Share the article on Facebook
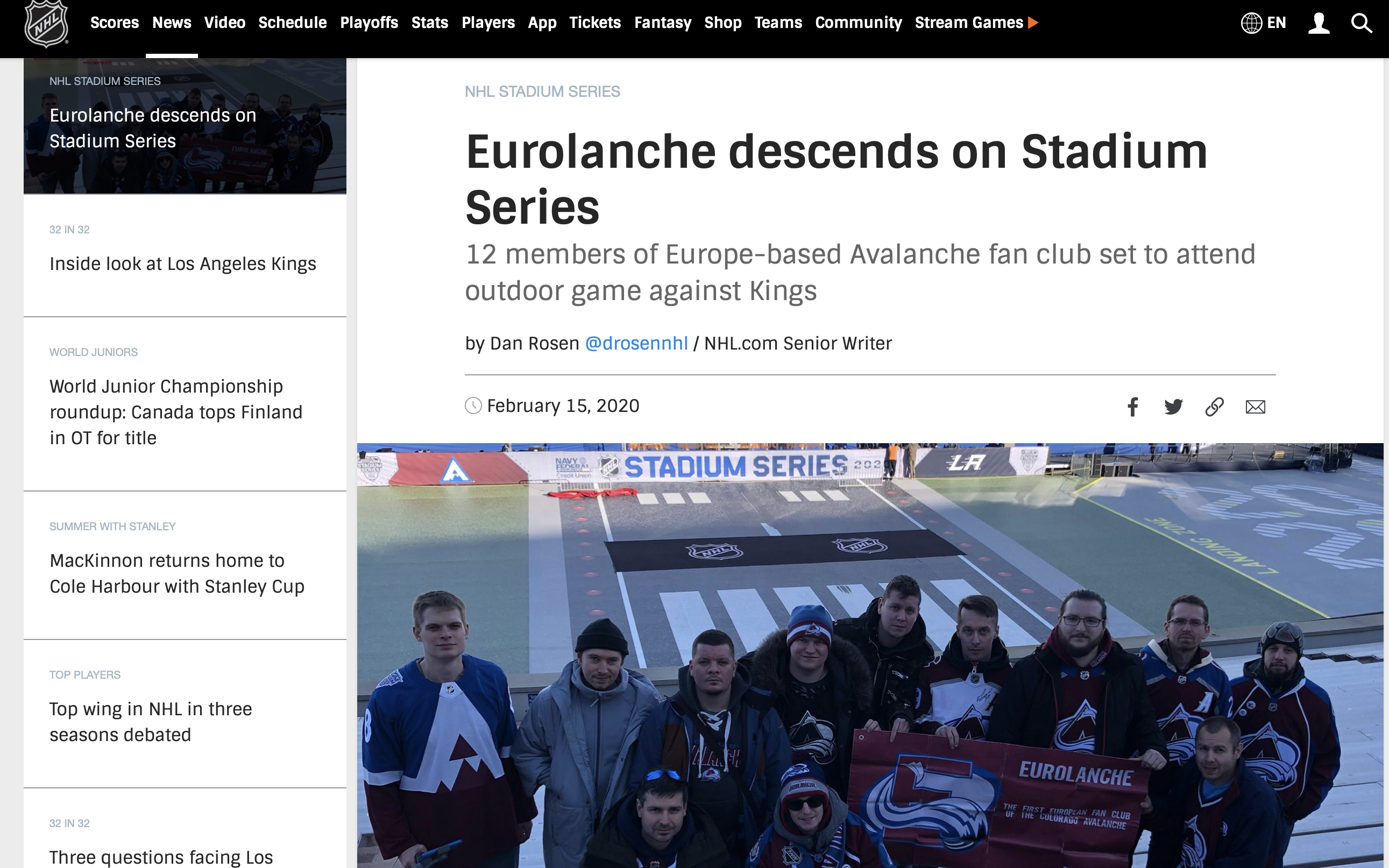 pyautogui.click(x=1132, y=407)
